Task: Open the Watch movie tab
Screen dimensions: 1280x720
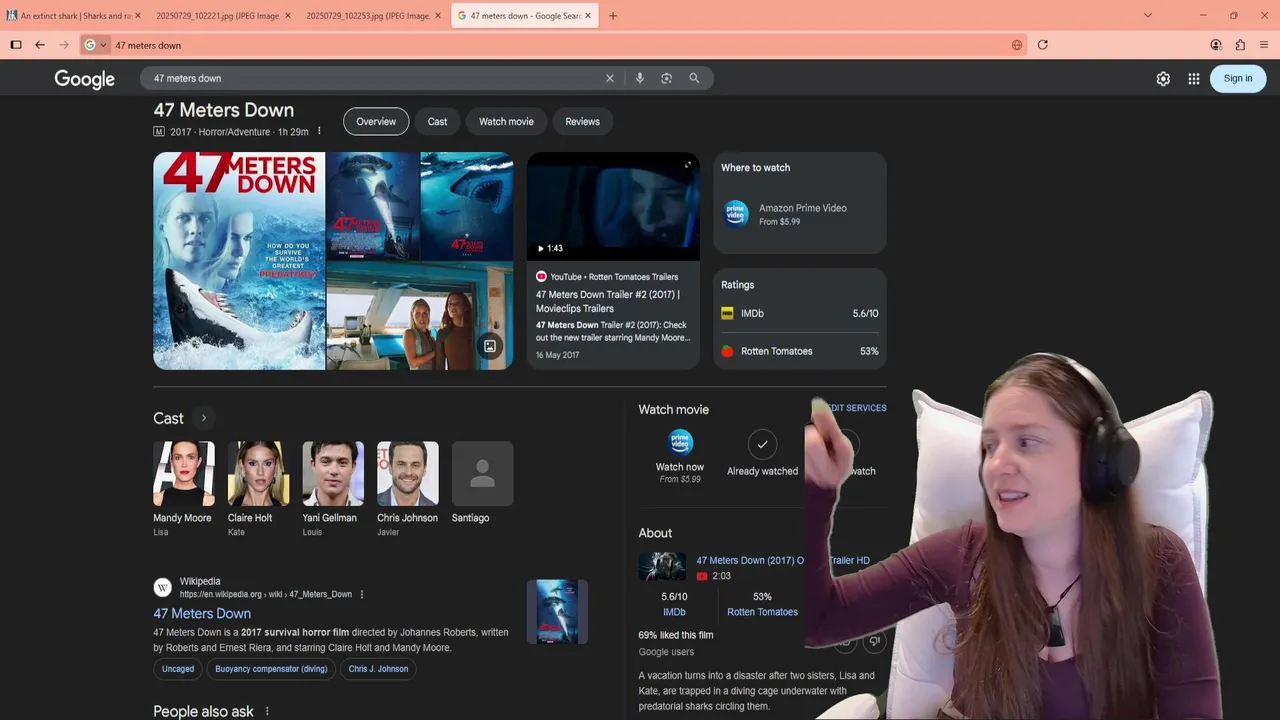Action: point(506,121)
